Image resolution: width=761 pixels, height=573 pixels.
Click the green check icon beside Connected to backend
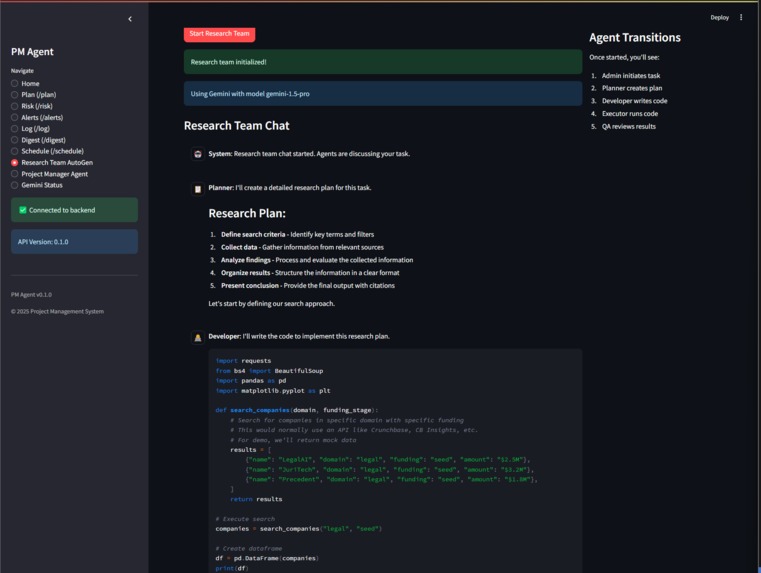pyautogui.click(x=22, y=210)
